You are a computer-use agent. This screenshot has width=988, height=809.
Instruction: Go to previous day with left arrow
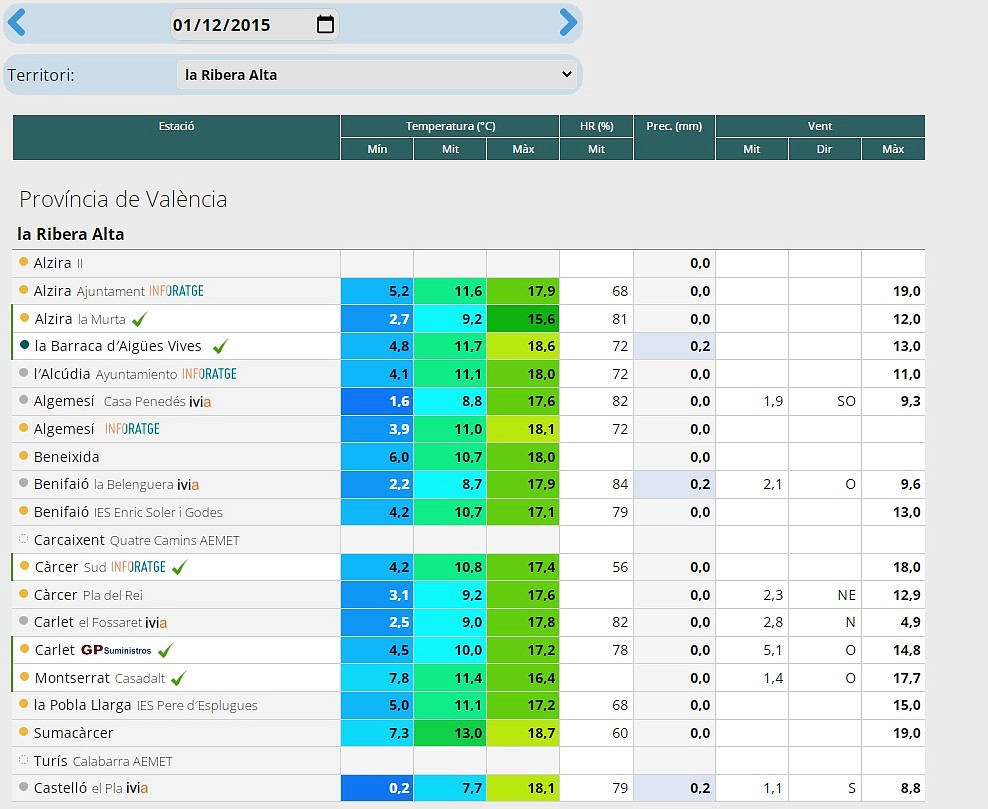tap(17, 23)
